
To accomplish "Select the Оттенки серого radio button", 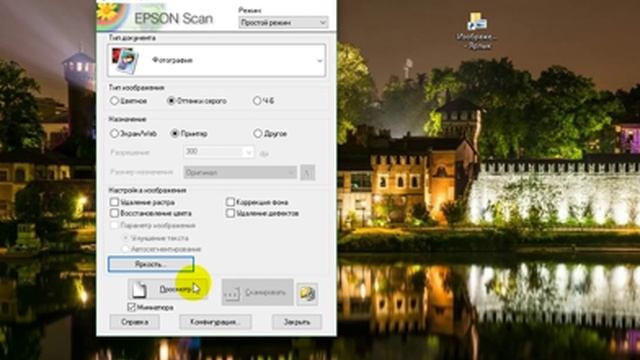I will point(171,101).
